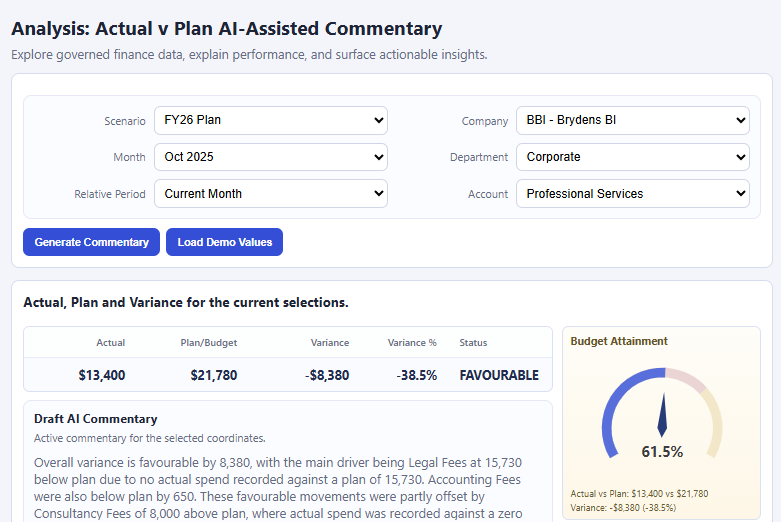
Task: Click the Department field label
Action: (x=479, y=157)
